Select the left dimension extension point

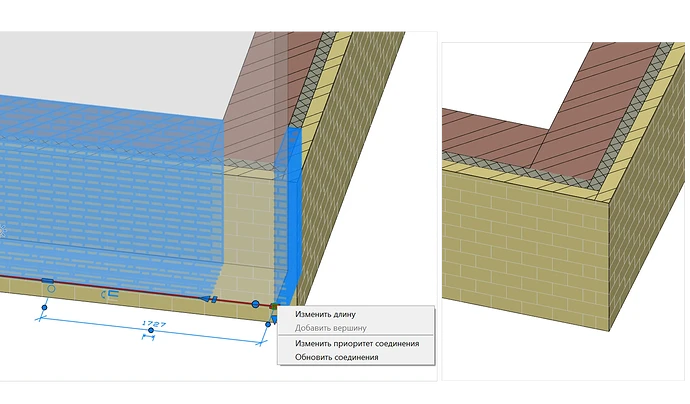pyautogui.click(x=44, y=307)
